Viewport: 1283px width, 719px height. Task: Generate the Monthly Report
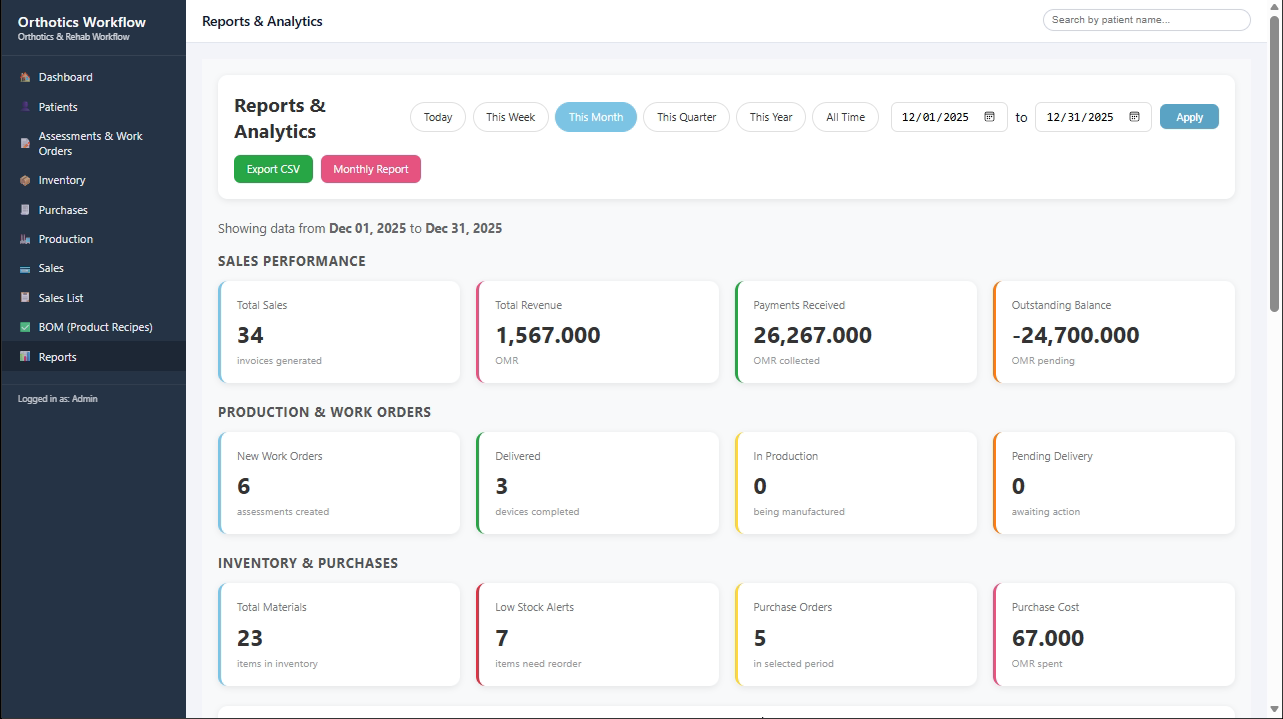click(x=370, y=169)
